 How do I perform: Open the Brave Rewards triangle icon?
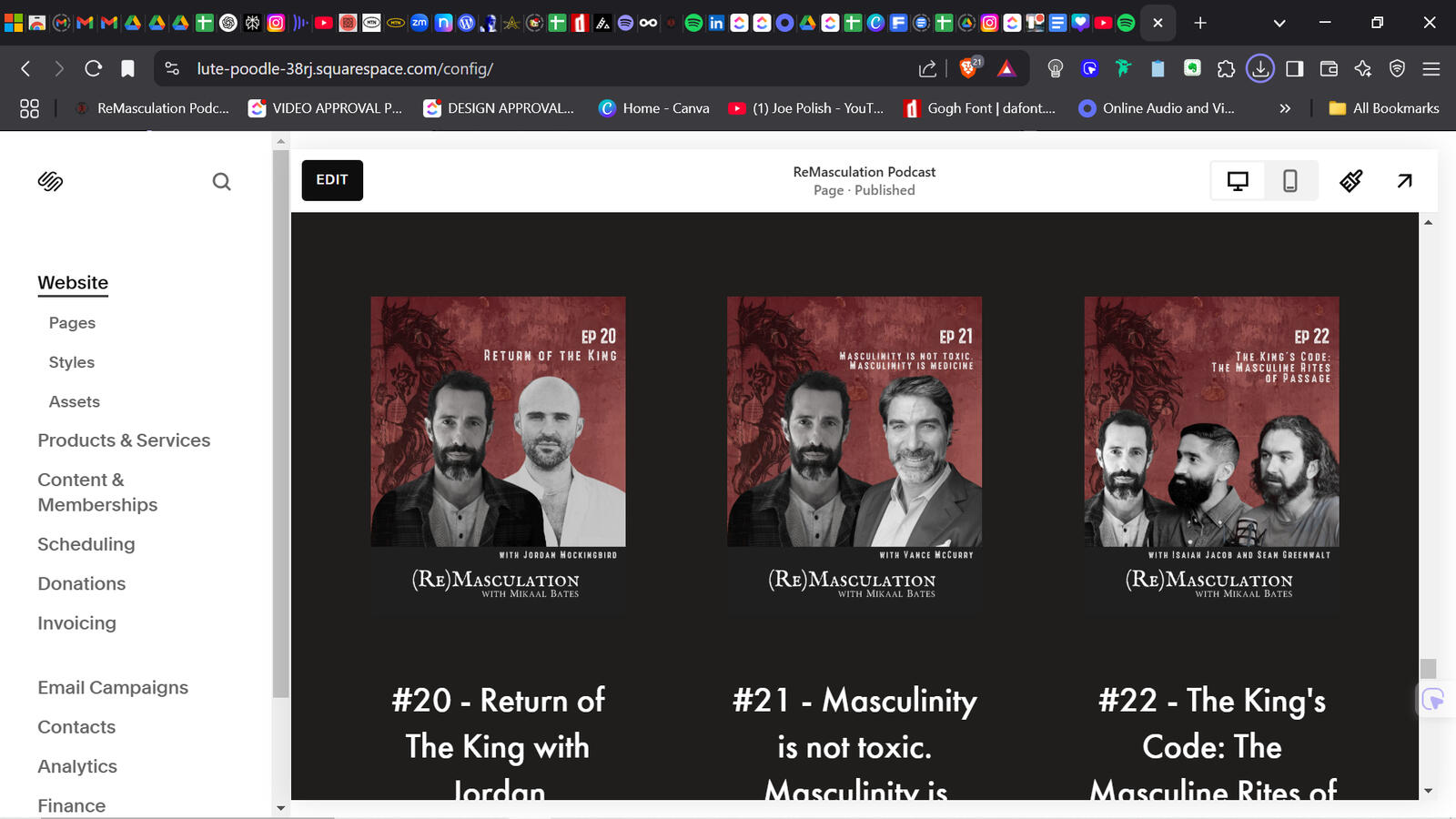tap(1006, 68)
